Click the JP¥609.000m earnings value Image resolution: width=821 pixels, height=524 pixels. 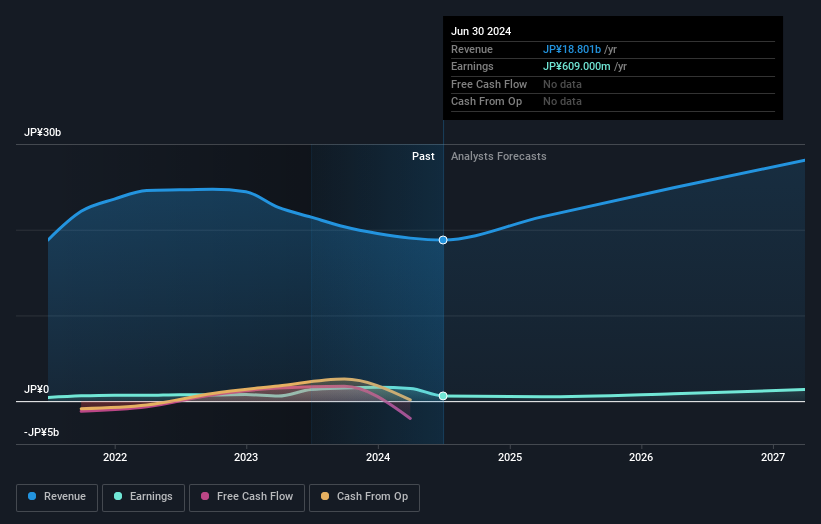coord(576,66)
